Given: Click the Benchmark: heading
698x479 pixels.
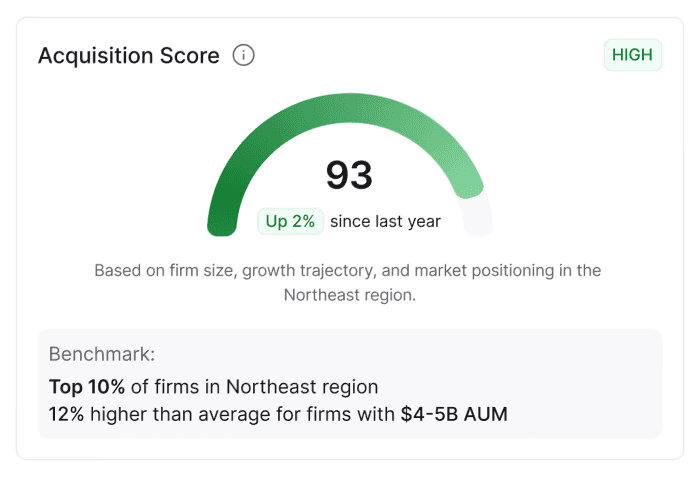Looking at the screenshot, I should (x=102, y=354).
